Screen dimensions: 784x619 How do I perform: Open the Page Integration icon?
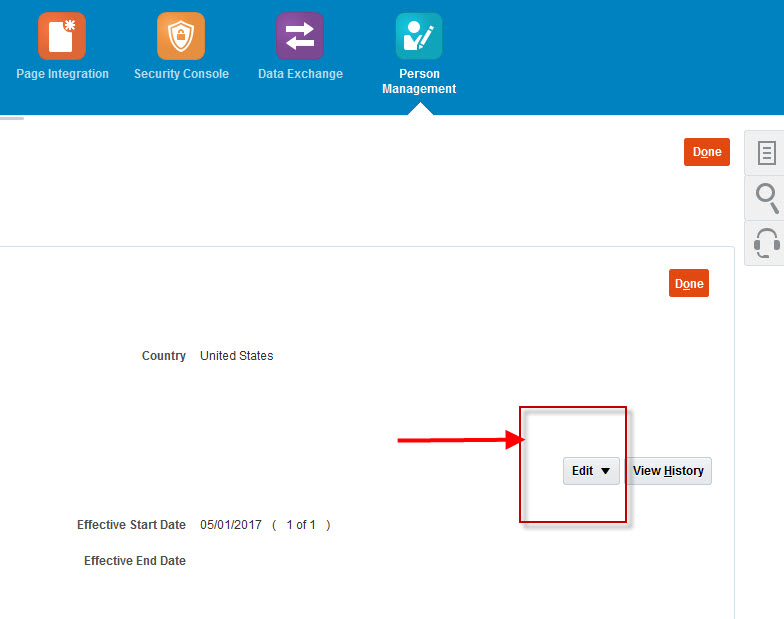[x=62, y=36]
